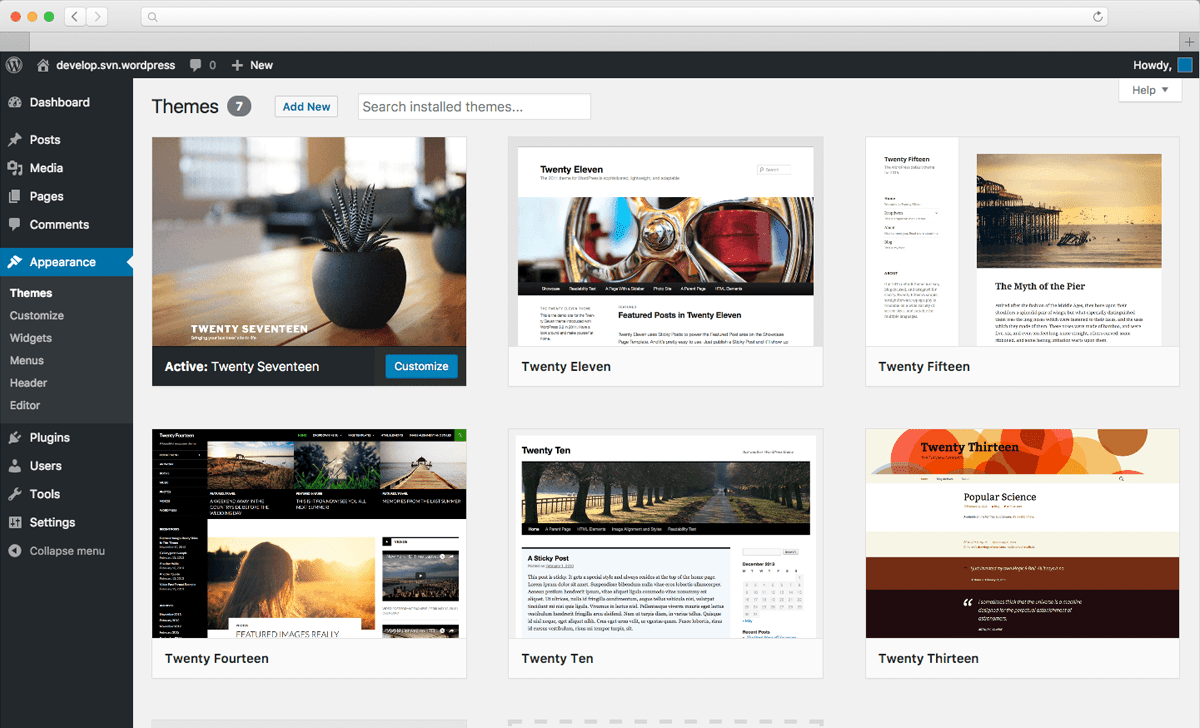Click the Add New button
Image resolution: width=1200 pixels, height=728 pixels.
306,107
